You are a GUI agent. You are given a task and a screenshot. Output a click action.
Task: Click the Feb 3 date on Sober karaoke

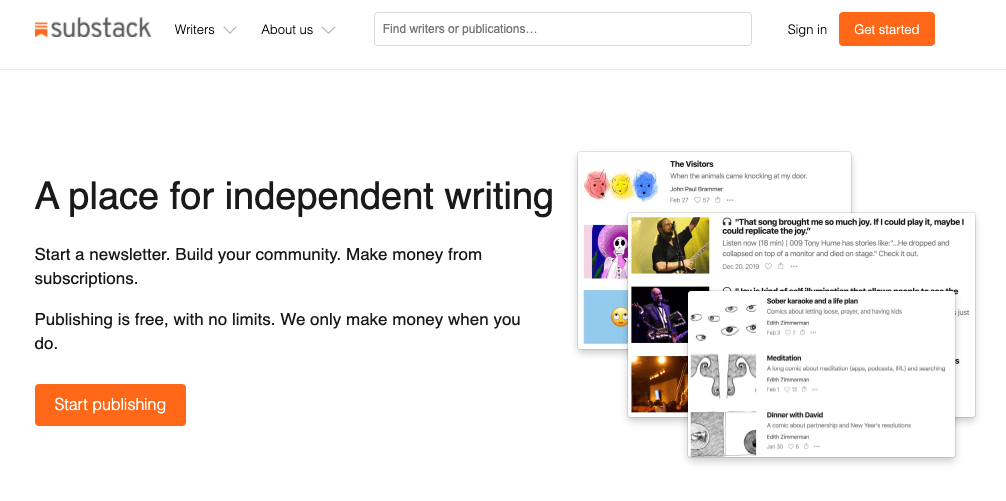click(773, 333)
